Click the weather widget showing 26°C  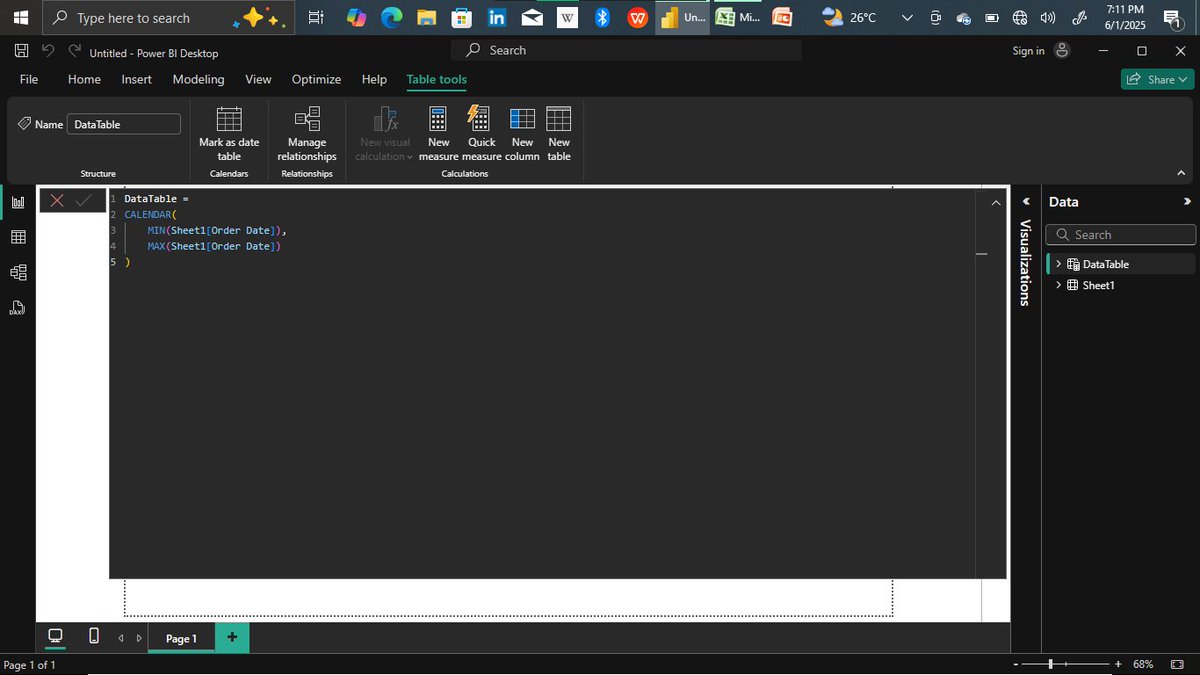850,18
